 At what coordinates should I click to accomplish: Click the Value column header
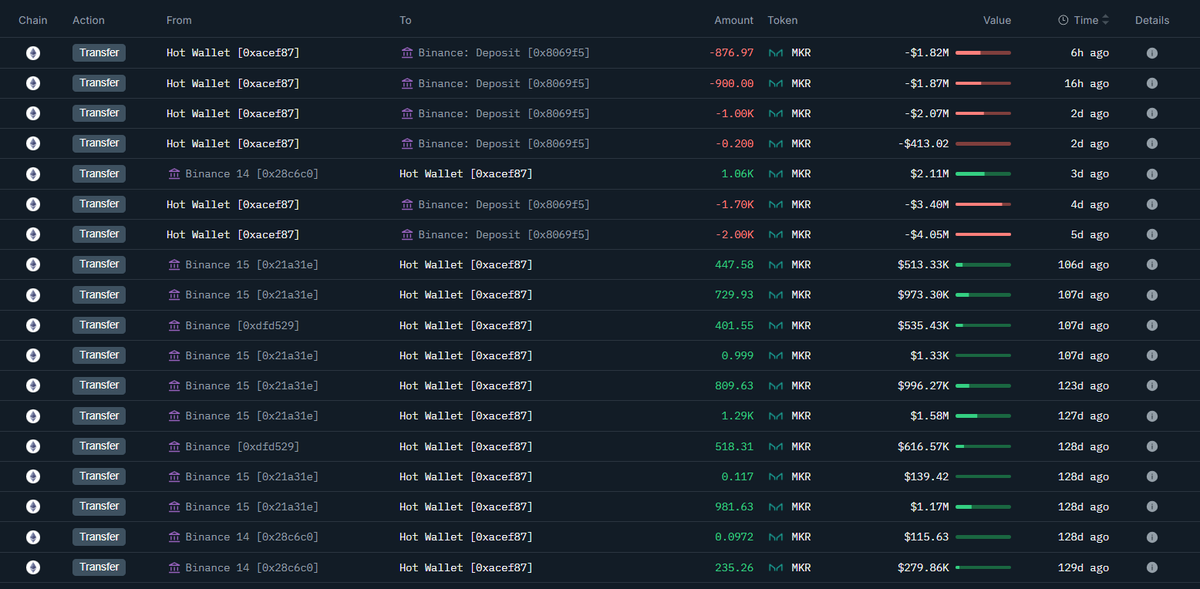point(997,20)
